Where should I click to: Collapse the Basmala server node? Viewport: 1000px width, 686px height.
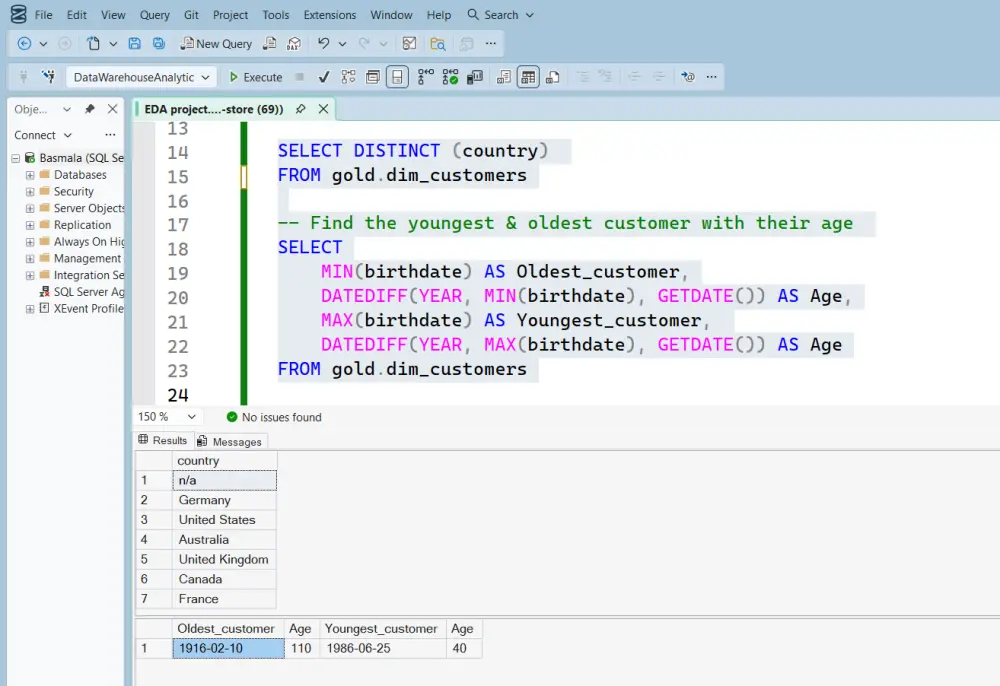(16, 158)
